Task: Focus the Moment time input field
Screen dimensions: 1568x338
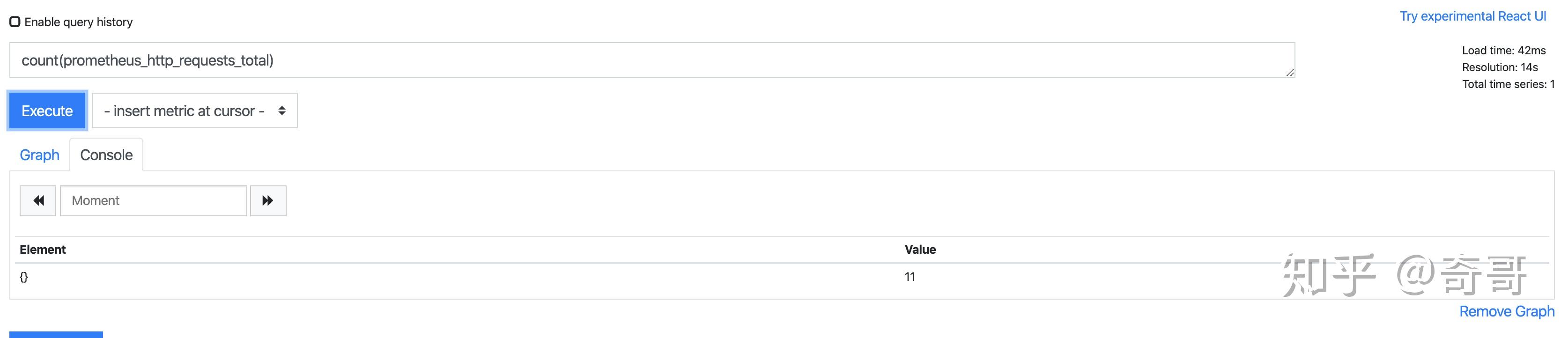Action: [x=154, y=201]
